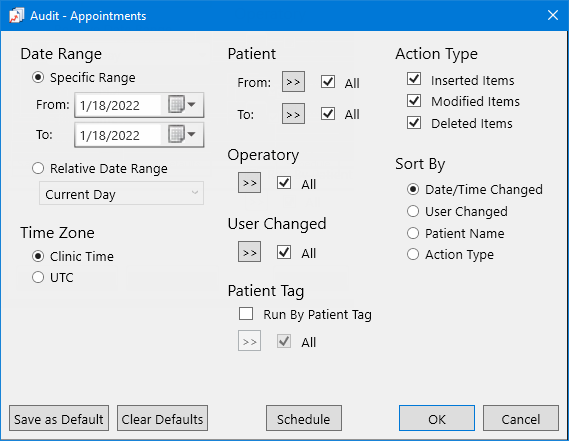Click the Patient To selection arrows button
Image resolution: width=569 pixels, height=441 pixels.
coord(293,114)
